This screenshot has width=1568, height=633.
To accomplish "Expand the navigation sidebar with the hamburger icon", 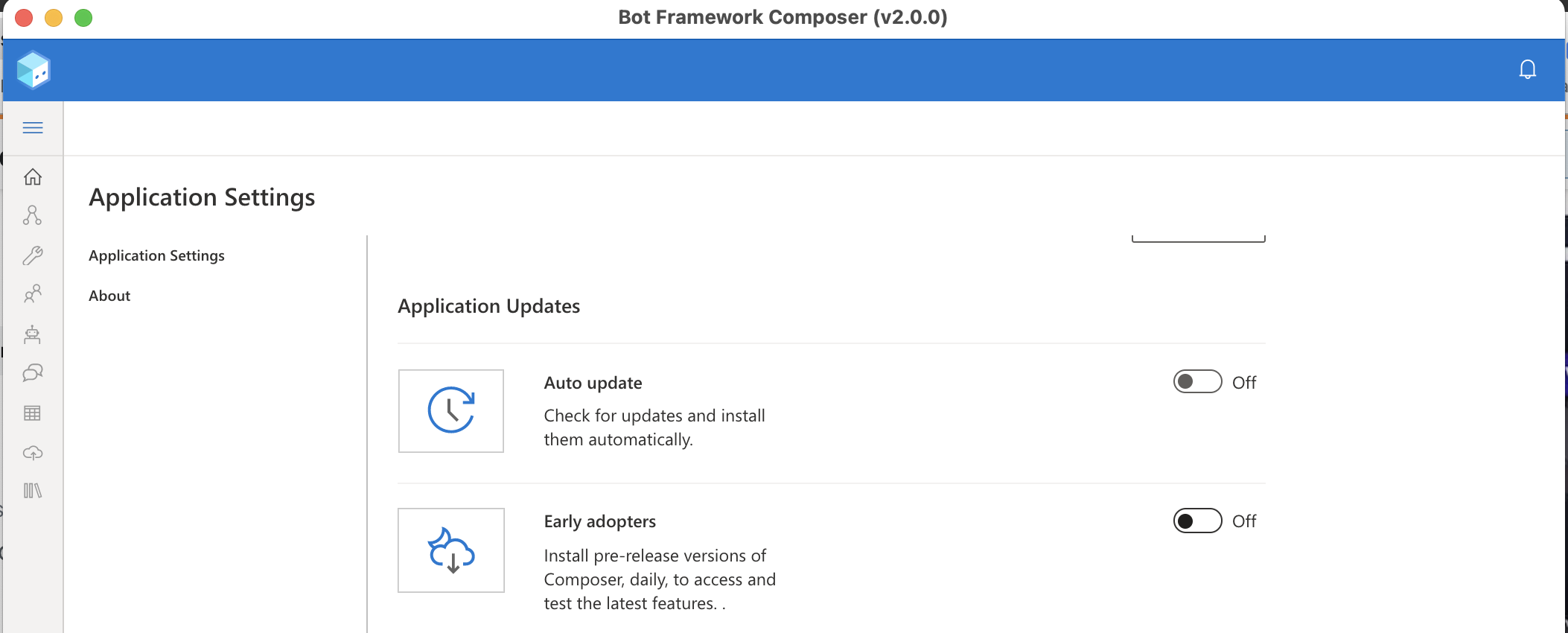I will click(33, 127).
